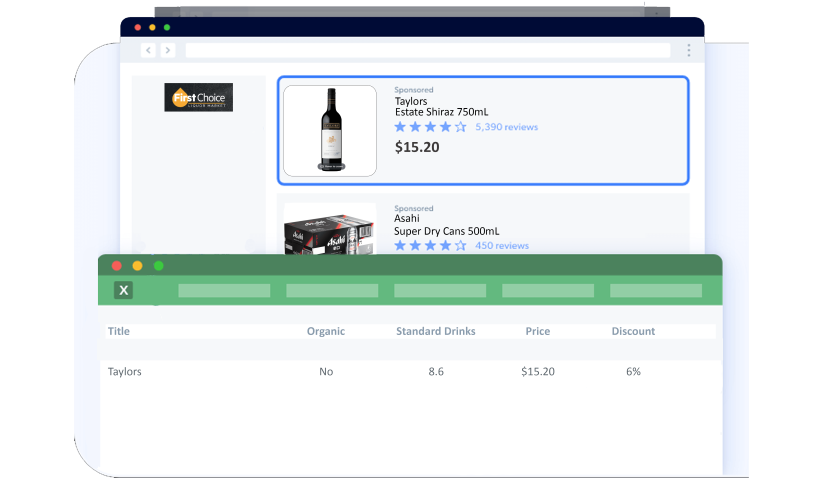Click the Asahi star rating
823x480 pixels.
[430, 246]
